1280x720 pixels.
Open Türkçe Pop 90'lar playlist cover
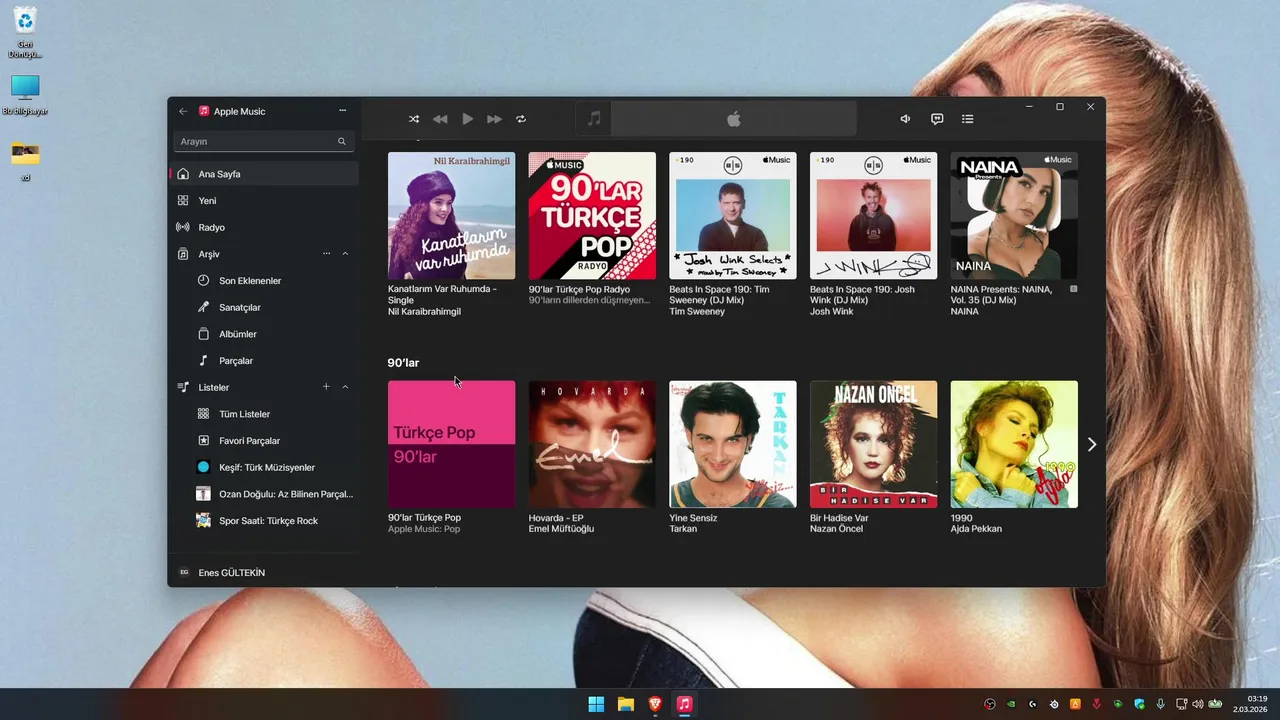452,444
